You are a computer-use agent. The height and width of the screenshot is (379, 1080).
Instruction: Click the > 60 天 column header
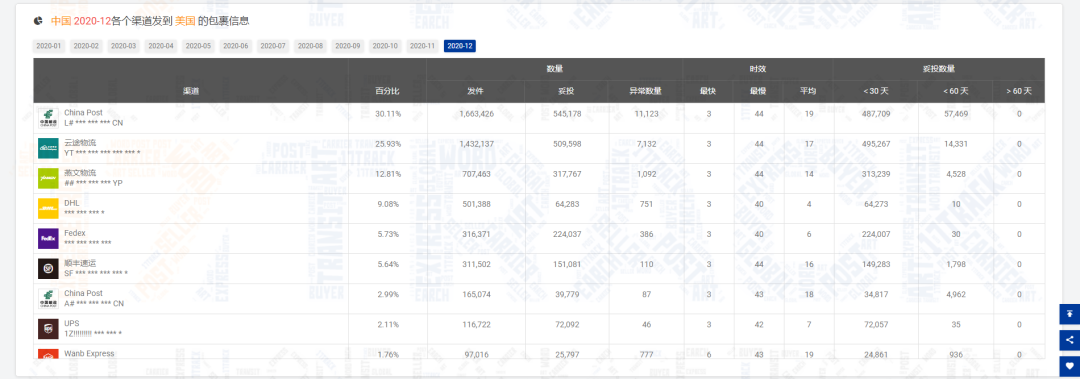pos(1019,91)
